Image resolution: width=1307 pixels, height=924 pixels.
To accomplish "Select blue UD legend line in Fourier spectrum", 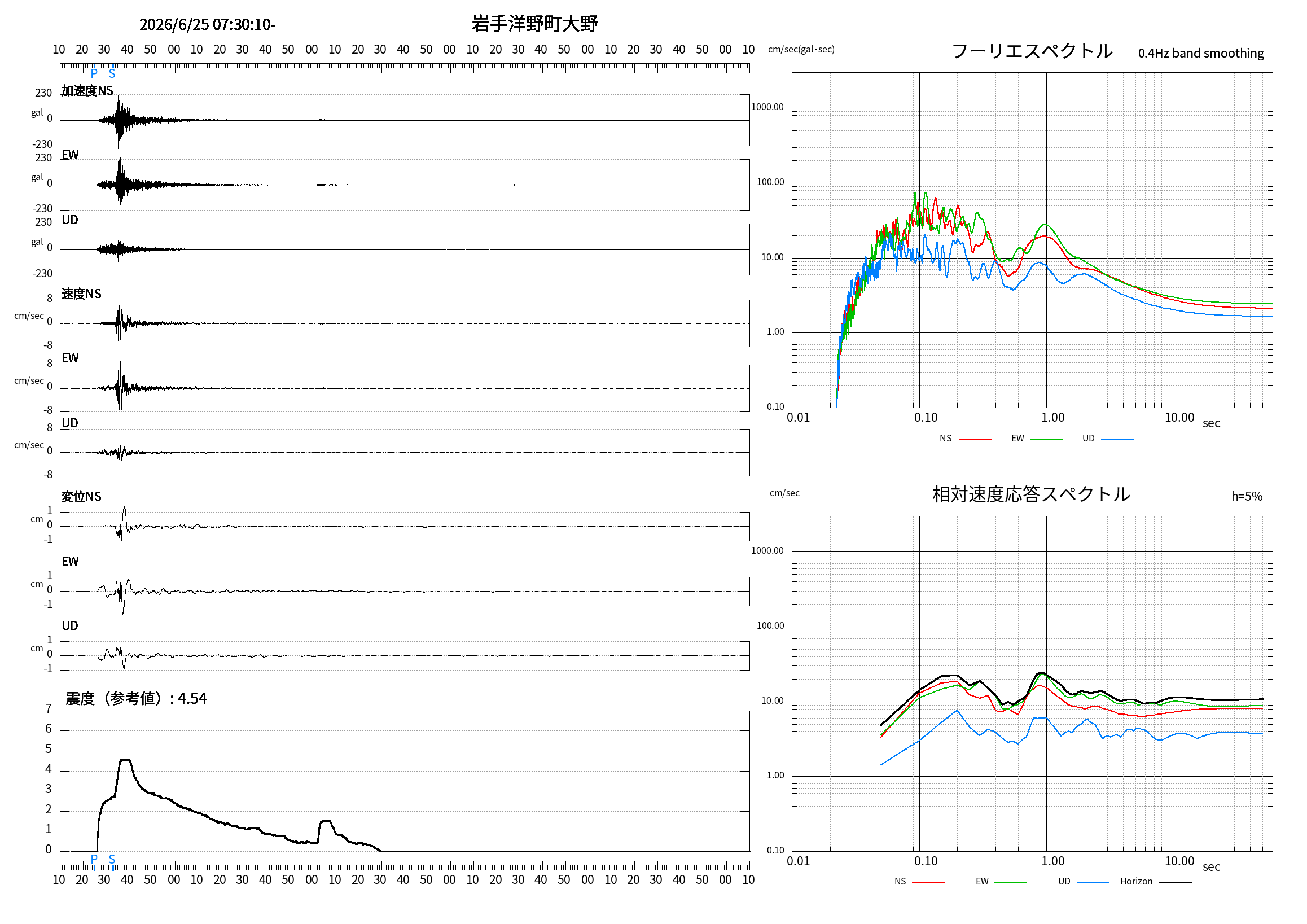I will [1117, 439].
